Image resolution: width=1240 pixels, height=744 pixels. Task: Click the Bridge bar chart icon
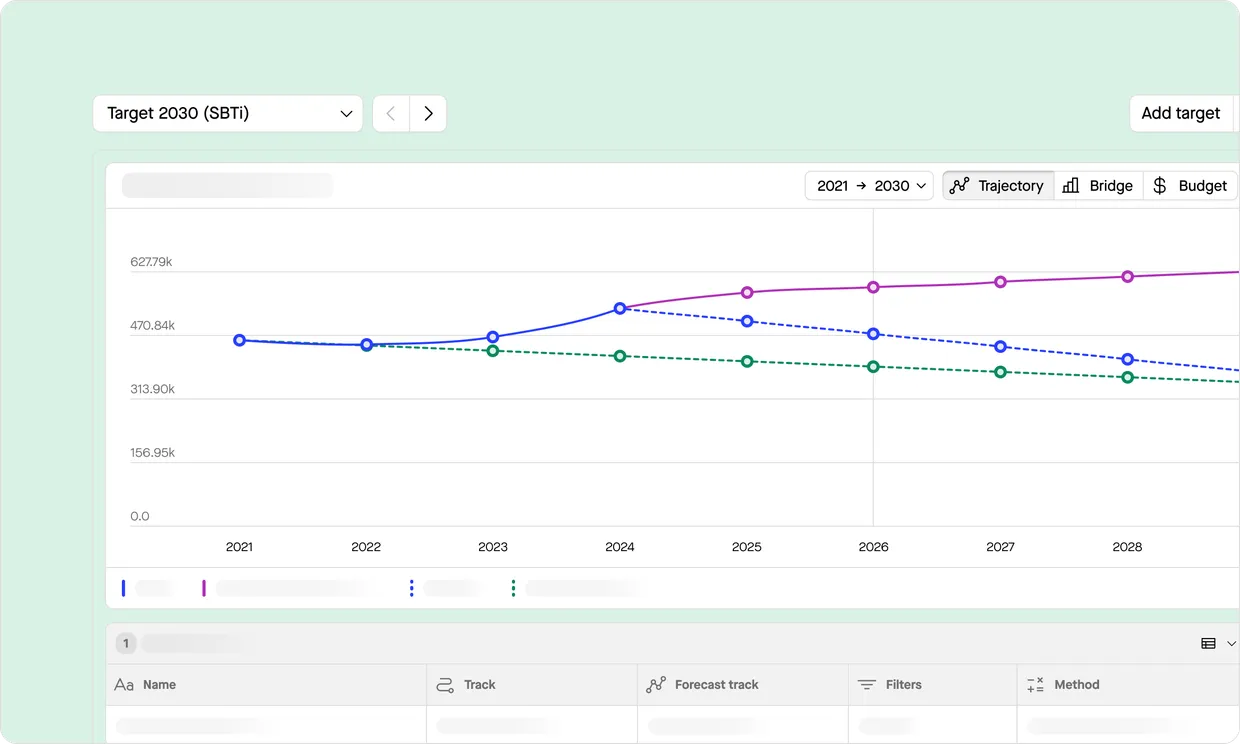(x=1070, y=185)
